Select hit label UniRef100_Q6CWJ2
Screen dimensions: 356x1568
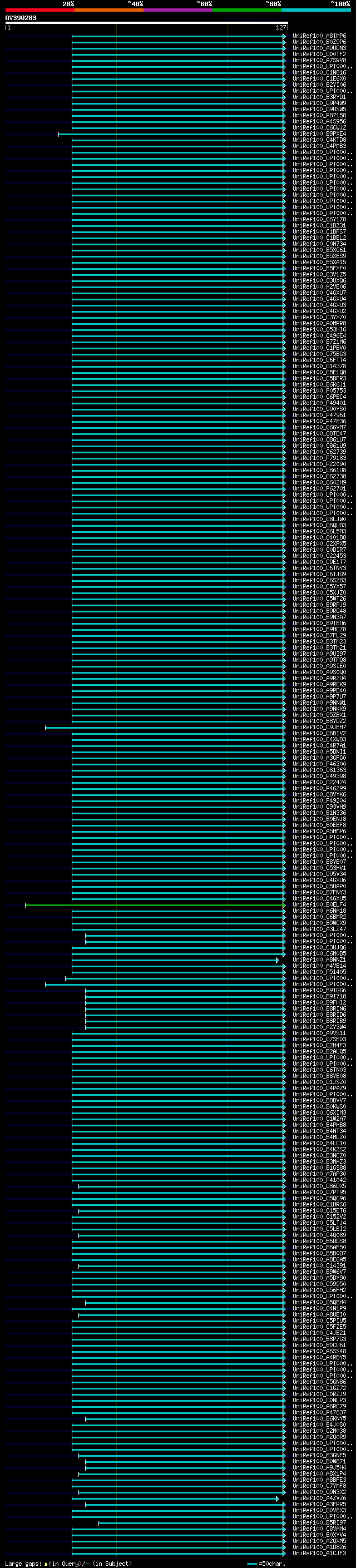pyautogui.click(x=319, y=128)
